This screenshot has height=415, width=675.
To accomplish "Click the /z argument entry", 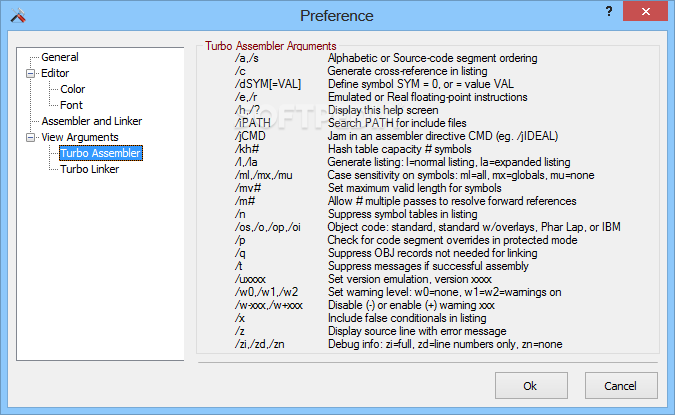I will click(240, 331).
